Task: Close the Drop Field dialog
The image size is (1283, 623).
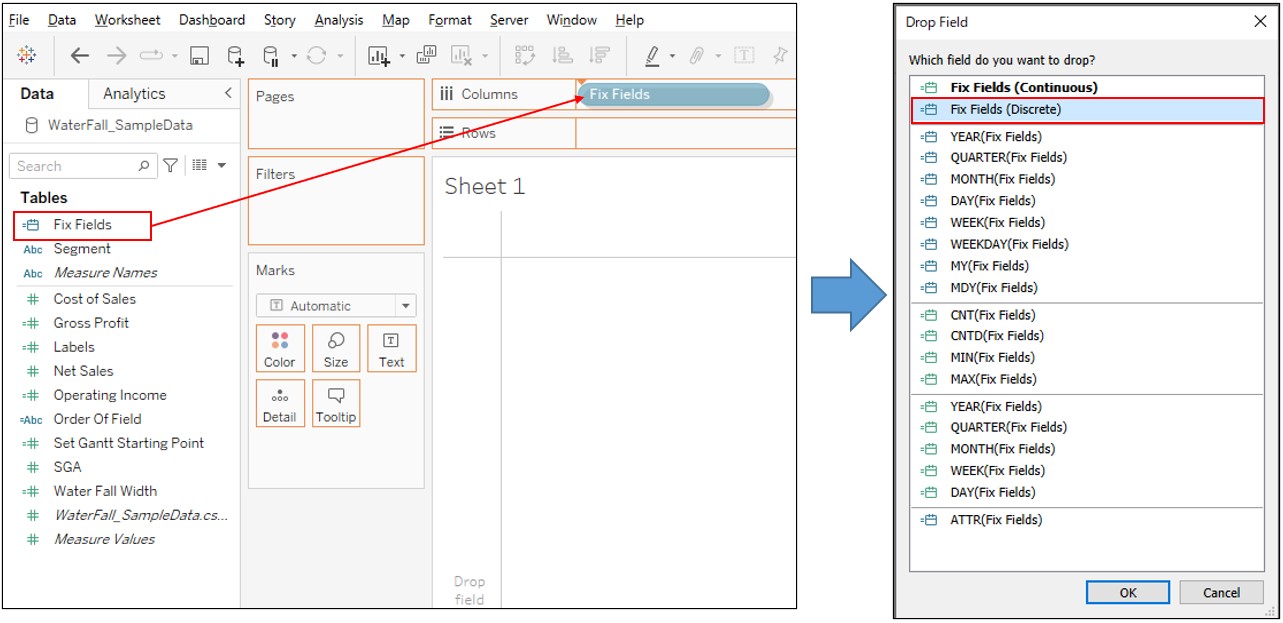Action: 1259,21
